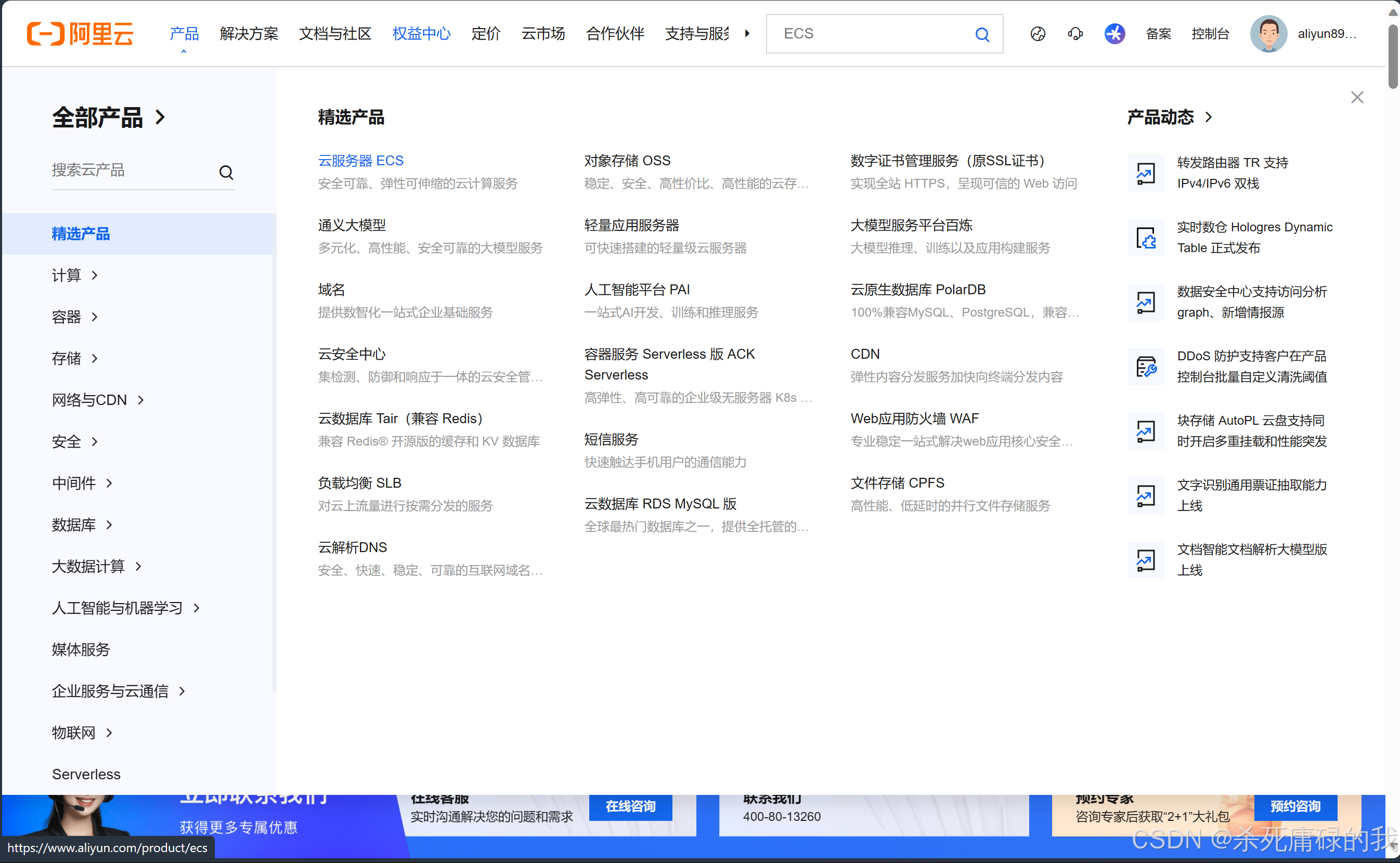Viewport: 1400px width, 863px height.
Task: Click the icon beside 文档智能文档解析 news
Action: (1145, 560)
